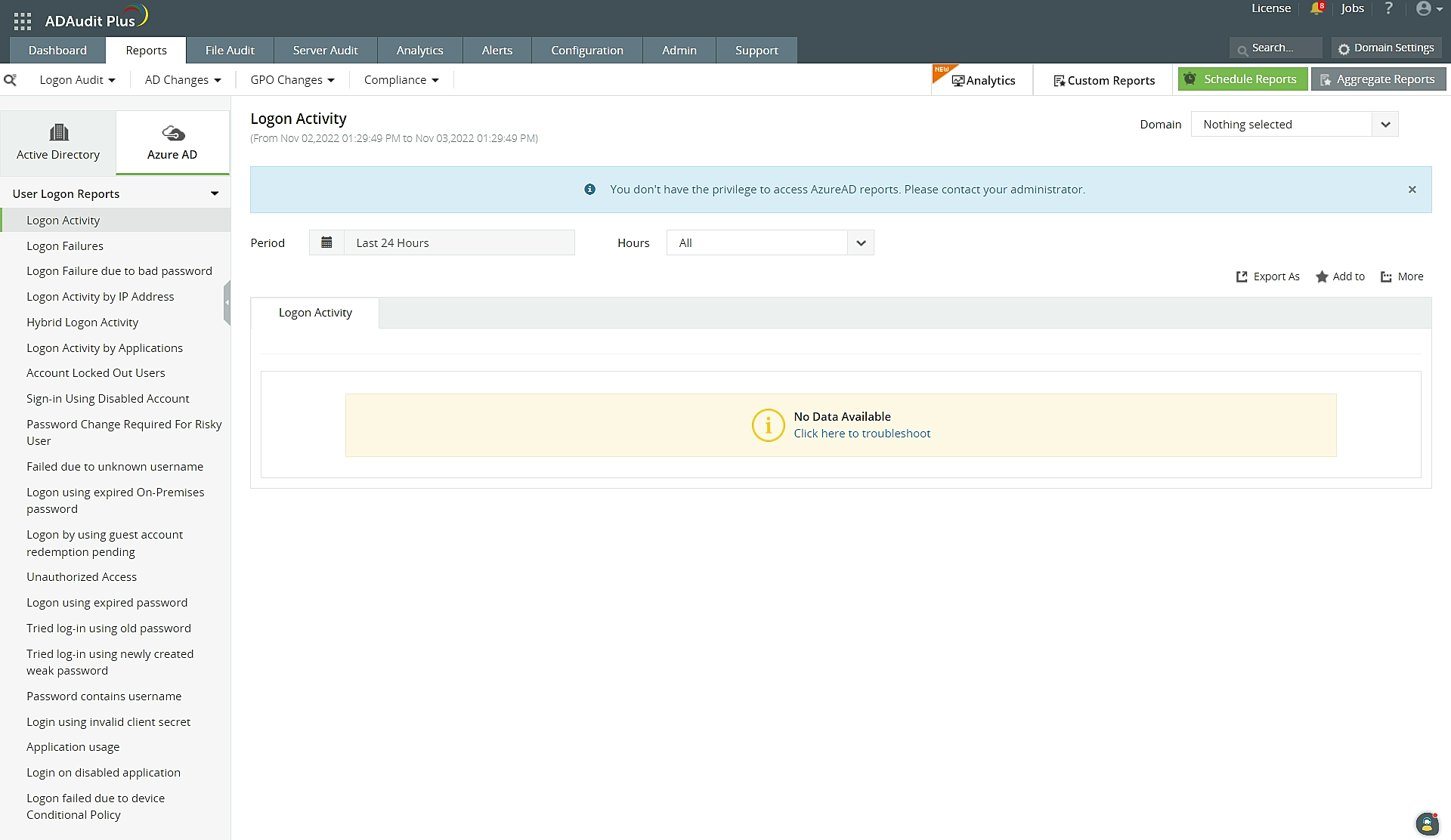The width and height of the screenshot is (1451, 840).
Task: Click the Schedule Reports button
Action: pyautogui.click(x=1242, y=79)
